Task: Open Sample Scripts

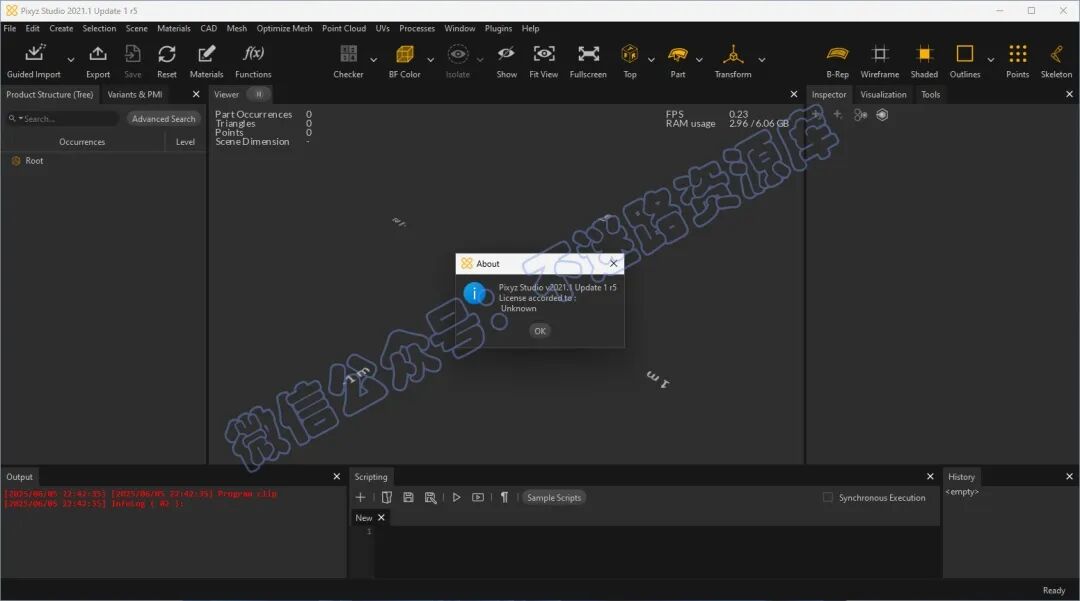Action: point(554,497)
